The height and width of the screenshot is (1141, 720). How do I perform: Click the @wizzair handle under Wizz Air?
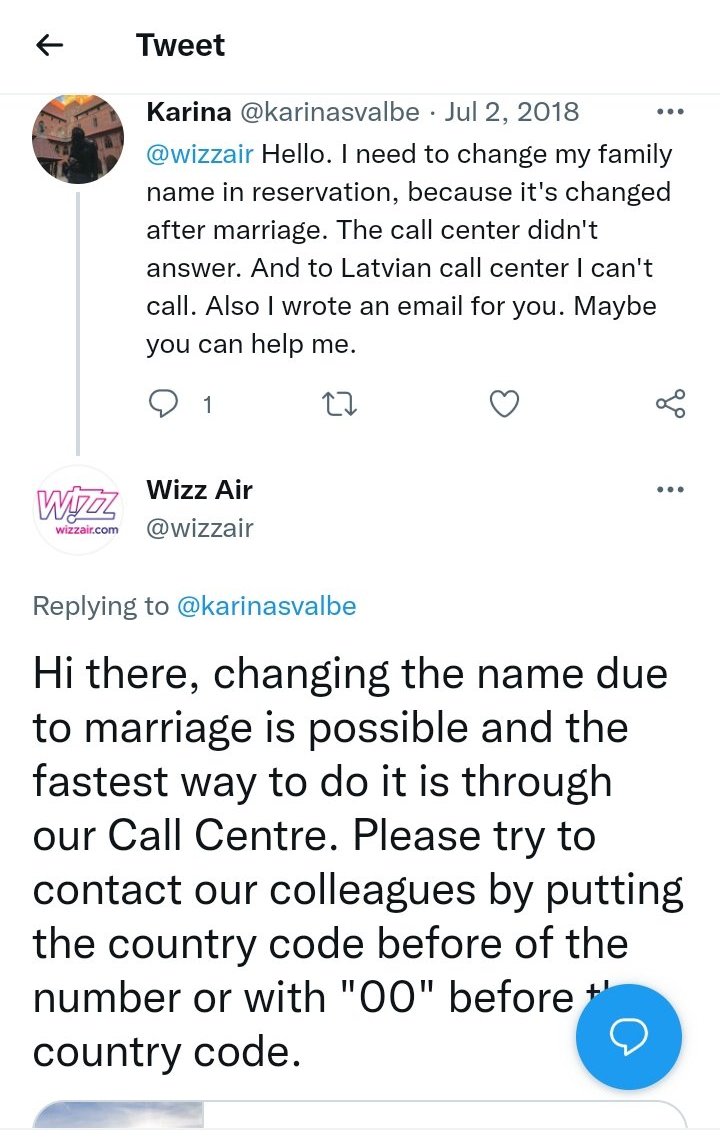tap(200, 527)
